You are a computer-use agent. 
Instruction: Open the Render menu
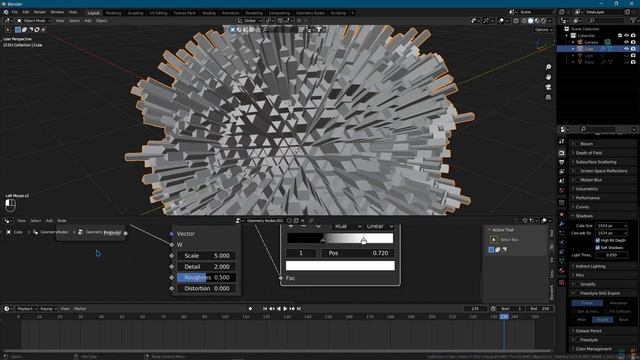pyautogui.click(x=40, y=12)
